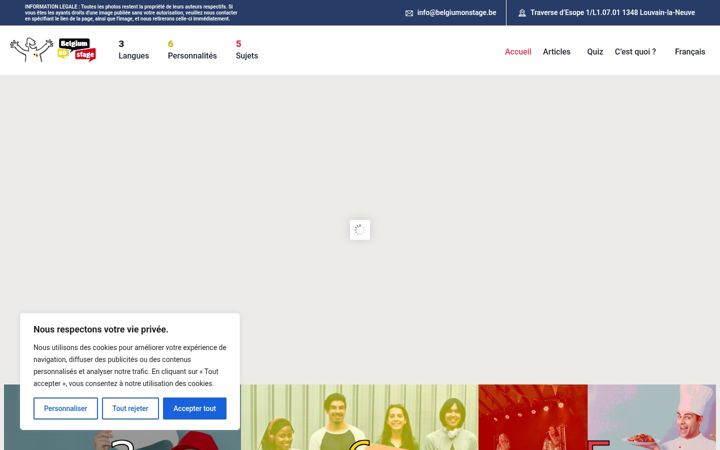Click the 6 Personnalités counter
This screenshot has width=720, height=450.
[x=192, y=50]
